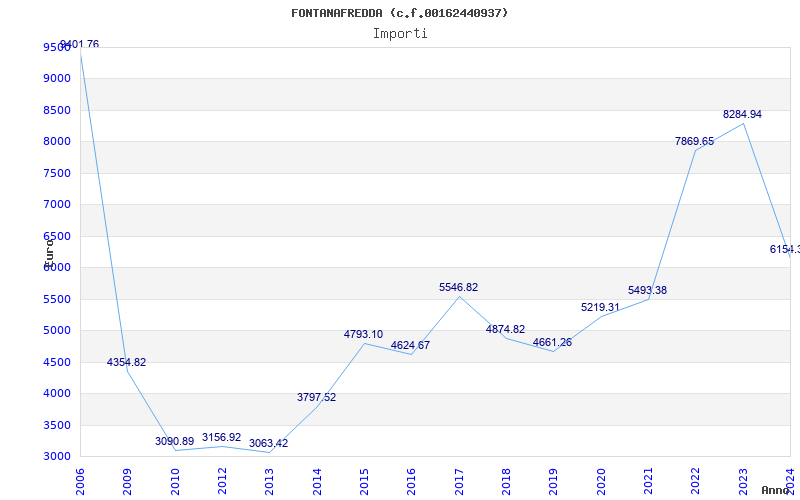Click y-axis tick 4000

click(x=57, y=393)
